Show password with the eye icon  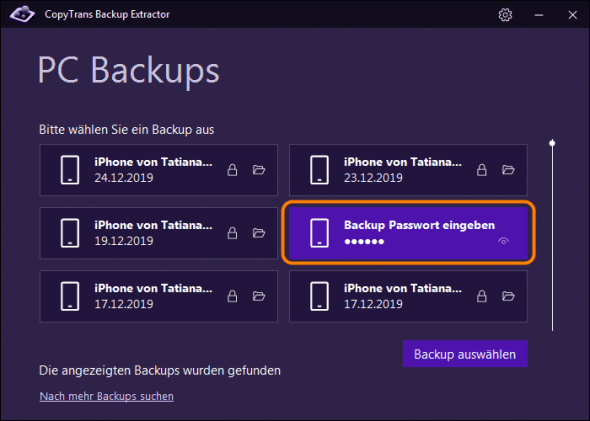(503, 241)
